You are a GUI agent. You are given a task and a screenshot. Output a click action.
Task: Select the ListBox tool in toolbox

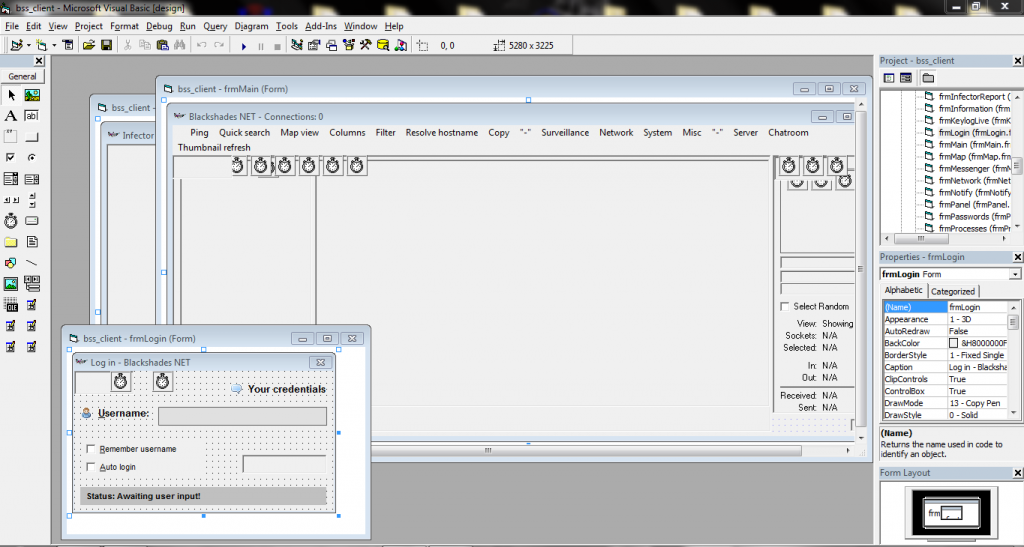(32, 179)
